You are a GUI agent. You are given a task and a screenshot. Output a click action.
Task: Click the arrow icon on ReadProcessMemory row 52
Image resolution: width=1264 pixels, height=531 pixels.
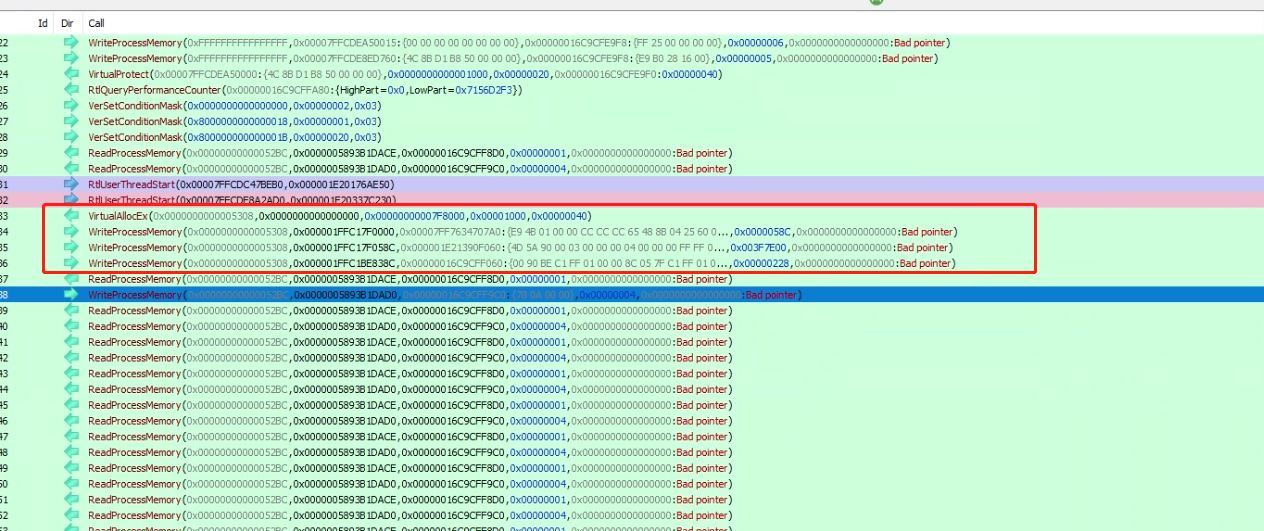(x=71, y=515)
